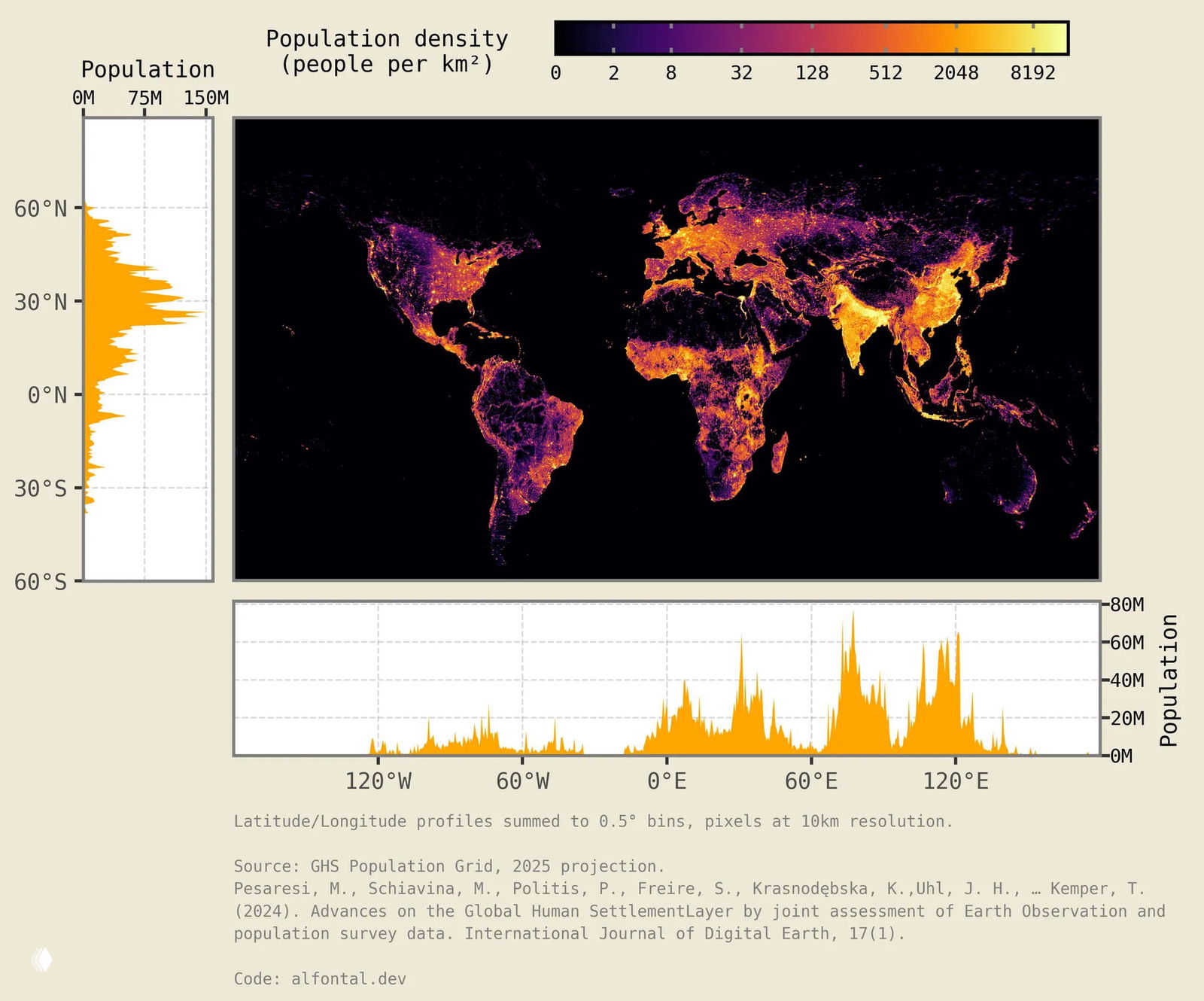Click the "Source: GHS Population Grid" line
This screenshot has height=1001, width=1204.
click(x=449, y=866)
